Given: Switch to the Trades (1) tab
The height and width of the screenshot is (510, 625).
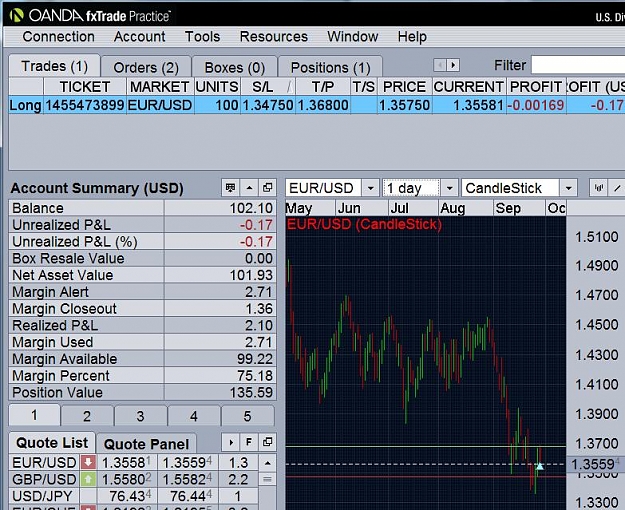Looking at the screenshot, I should (55, 66).
